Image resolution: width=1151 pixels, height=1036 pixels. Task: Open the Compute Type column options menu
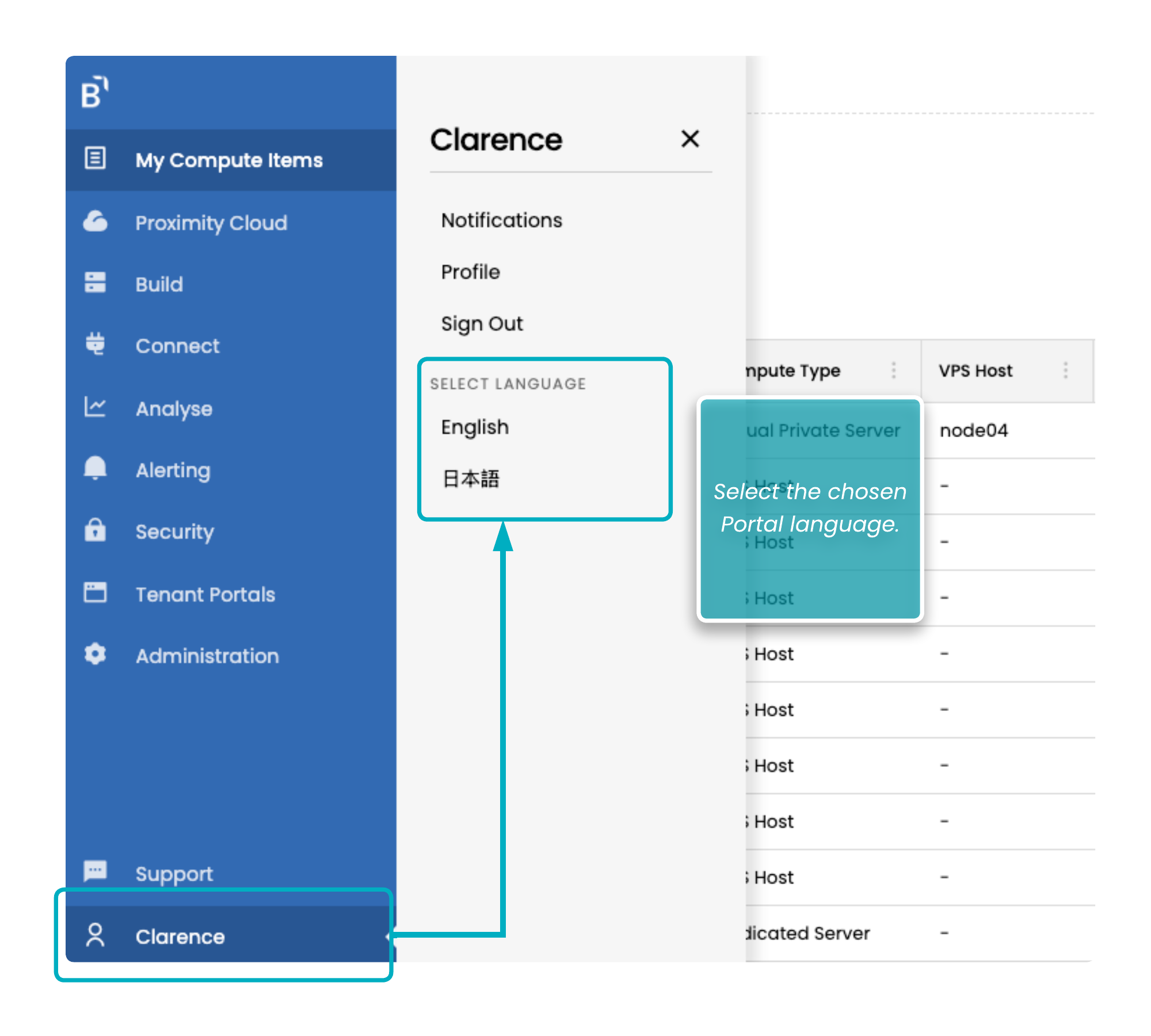click(x=894, y=370)
